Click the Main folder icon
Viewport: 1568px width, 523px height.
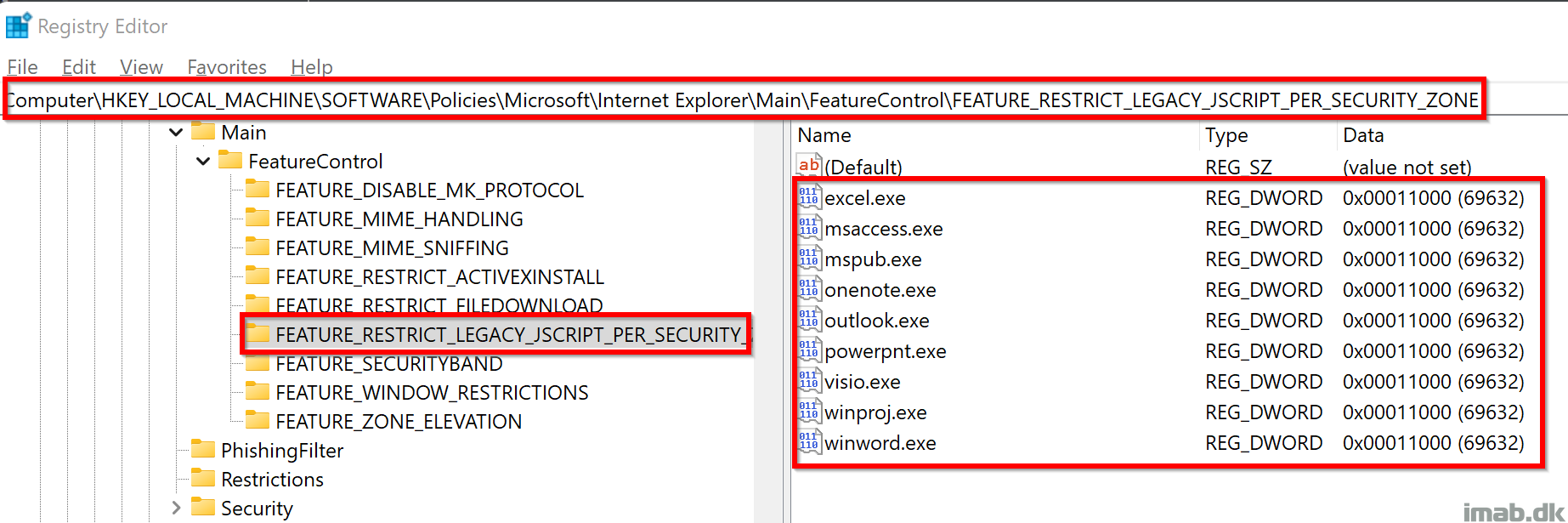203,132
